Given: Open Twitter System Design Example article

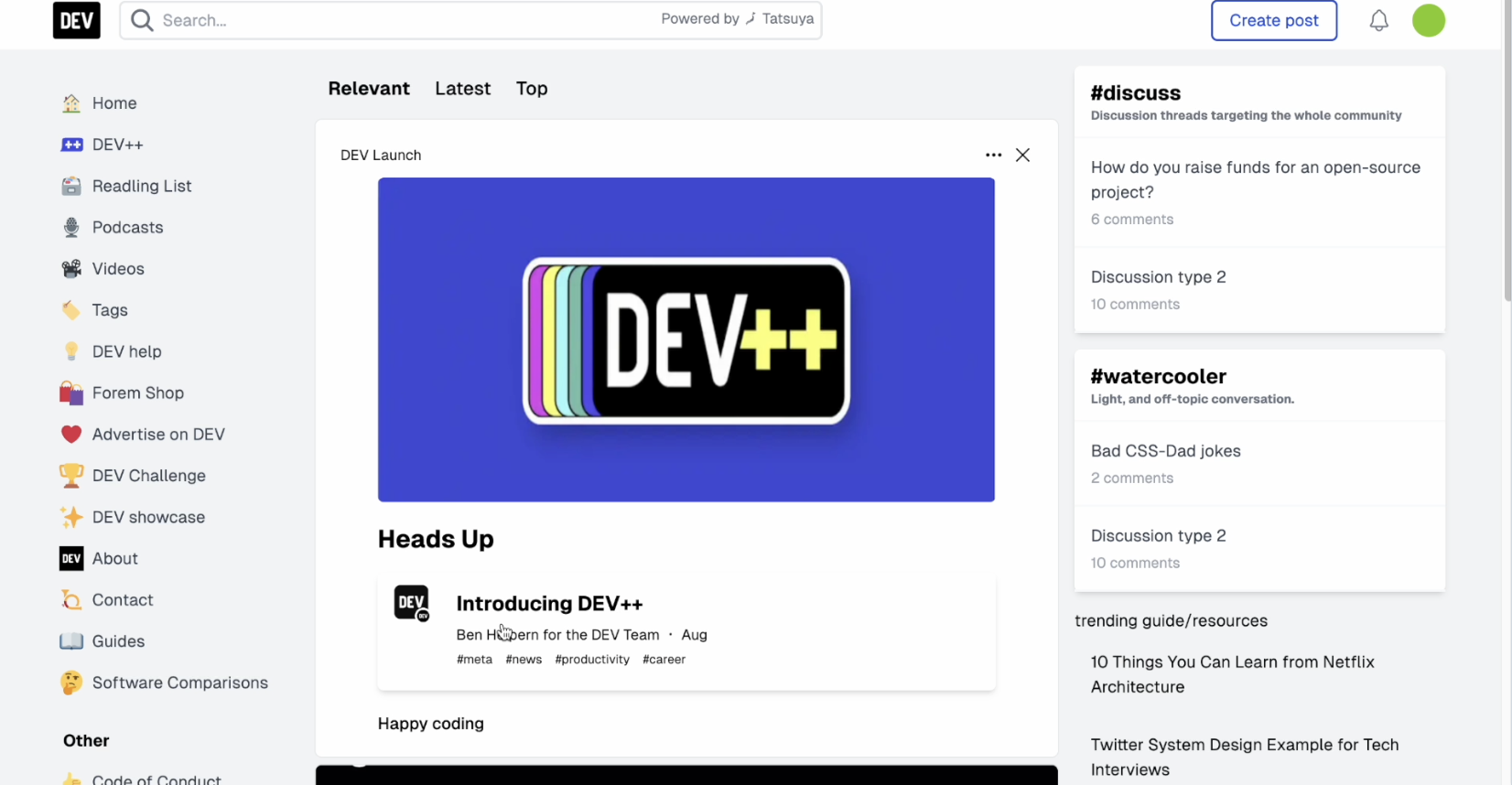Looking at the screenshot, I should pos(1244,758).
